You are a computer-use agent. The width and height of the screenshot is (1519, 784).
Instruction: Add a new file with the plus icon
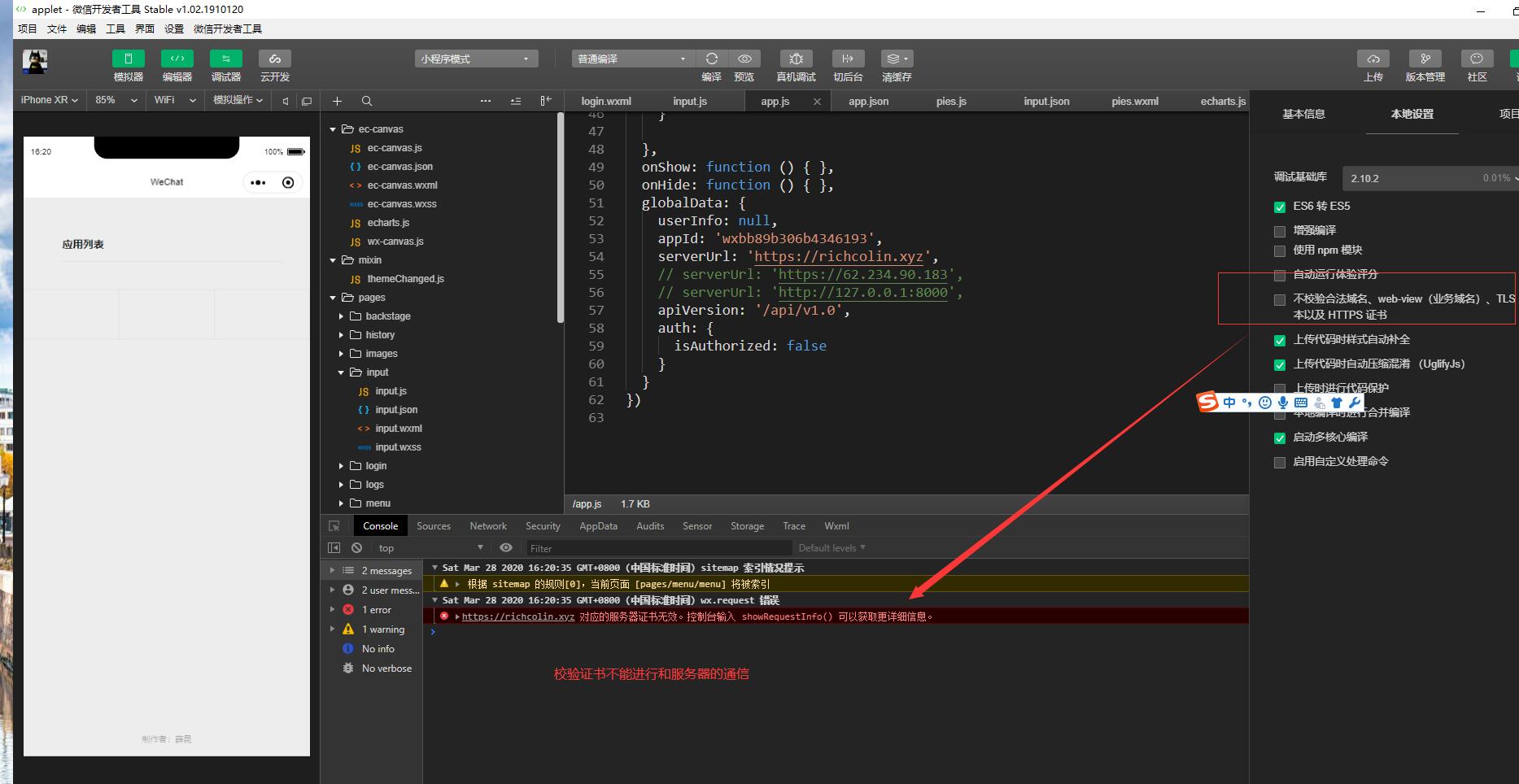[337, 101]
